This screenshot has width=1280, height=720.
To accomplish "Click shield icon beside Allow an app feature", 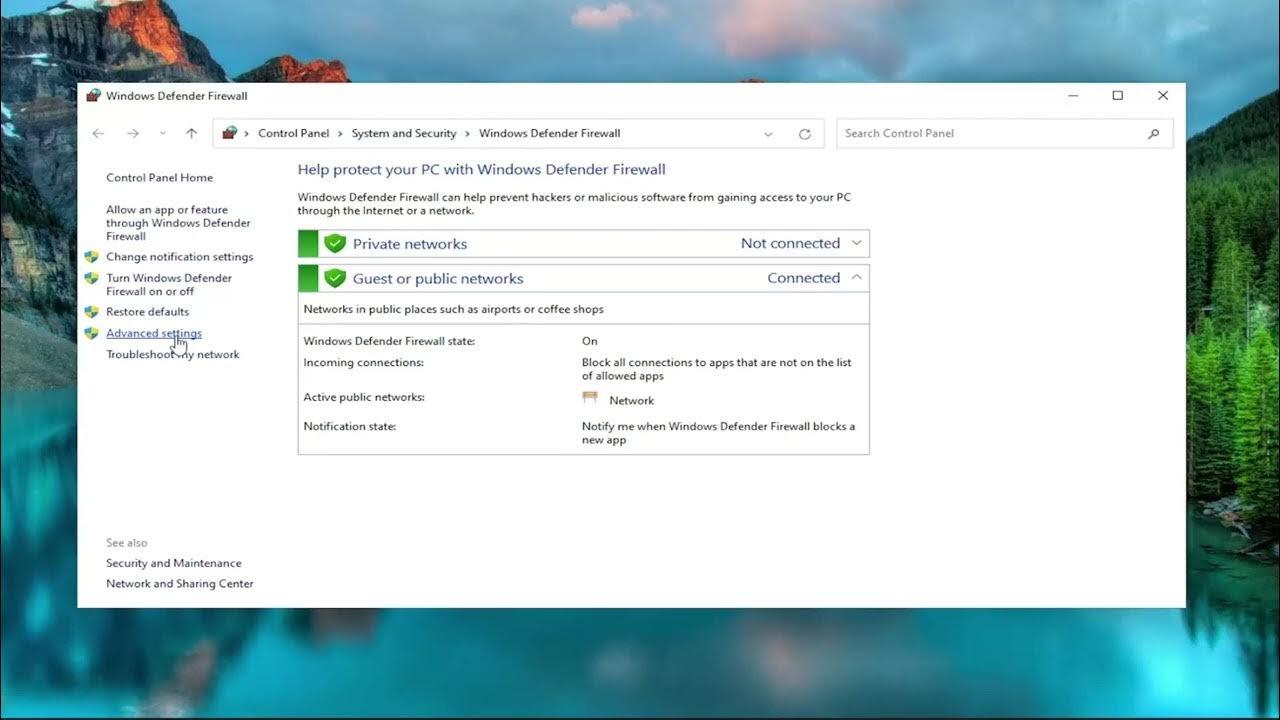I will (93, 209).
